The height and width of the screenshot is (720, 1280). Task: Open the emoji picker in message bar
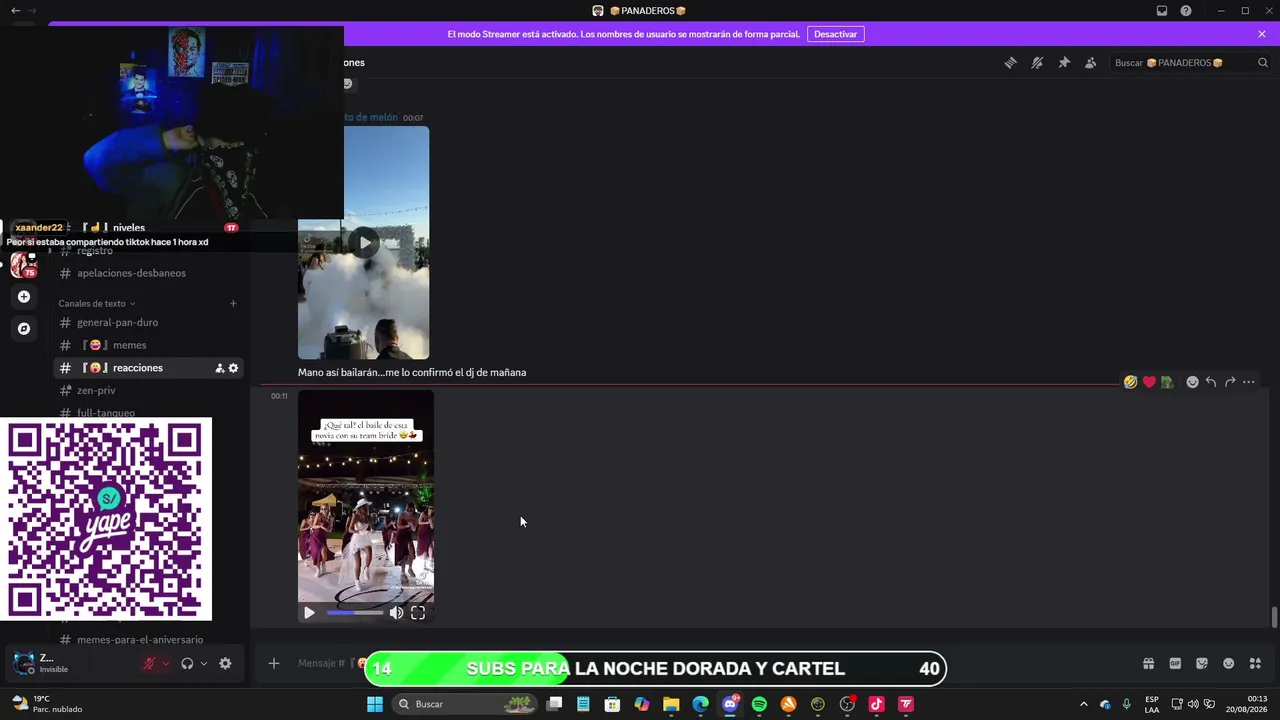click(x=1229, y=663)
